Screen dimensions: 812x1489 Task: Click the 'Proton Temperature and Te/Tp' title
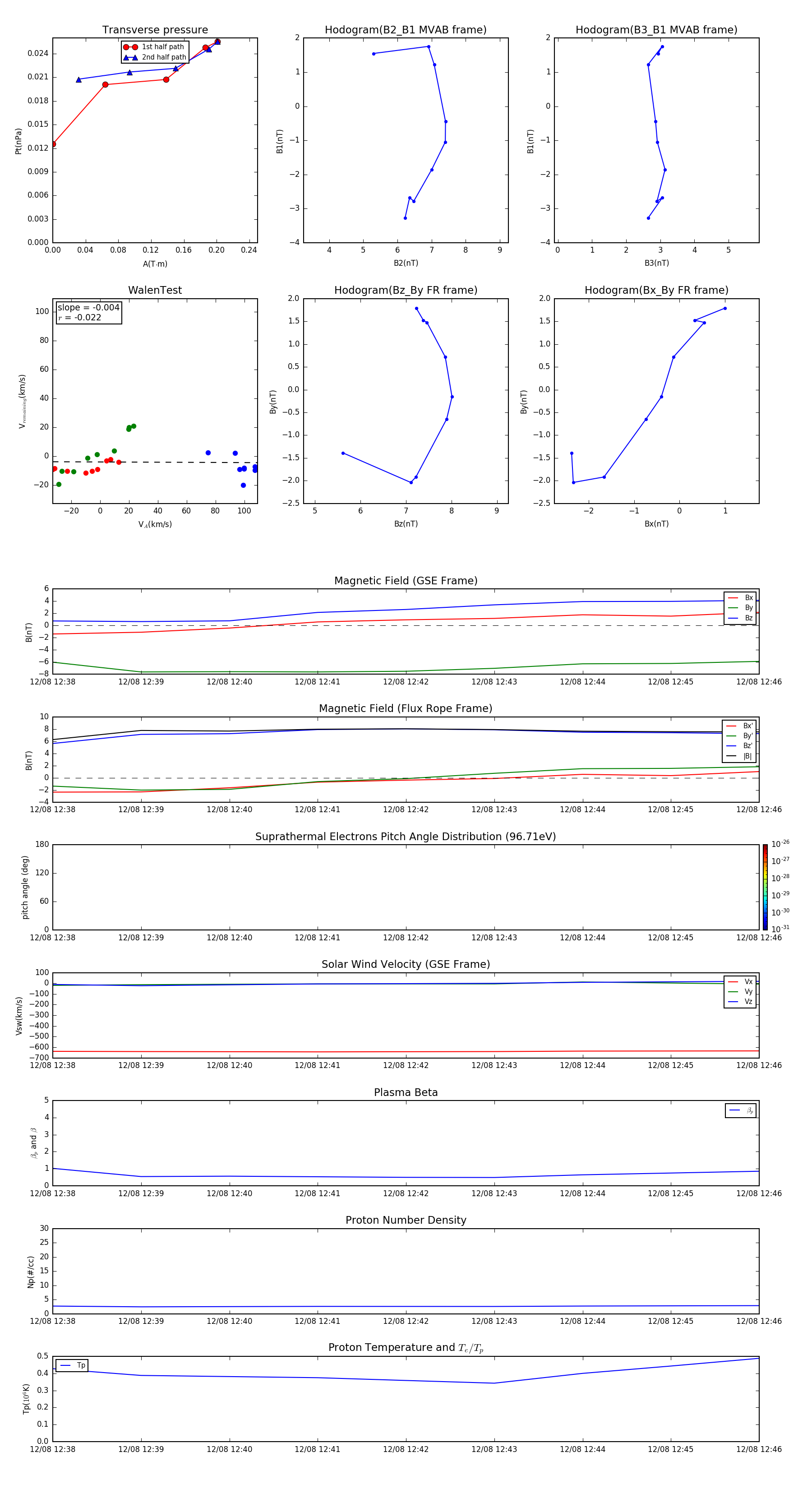click(x=406, y=1348)
